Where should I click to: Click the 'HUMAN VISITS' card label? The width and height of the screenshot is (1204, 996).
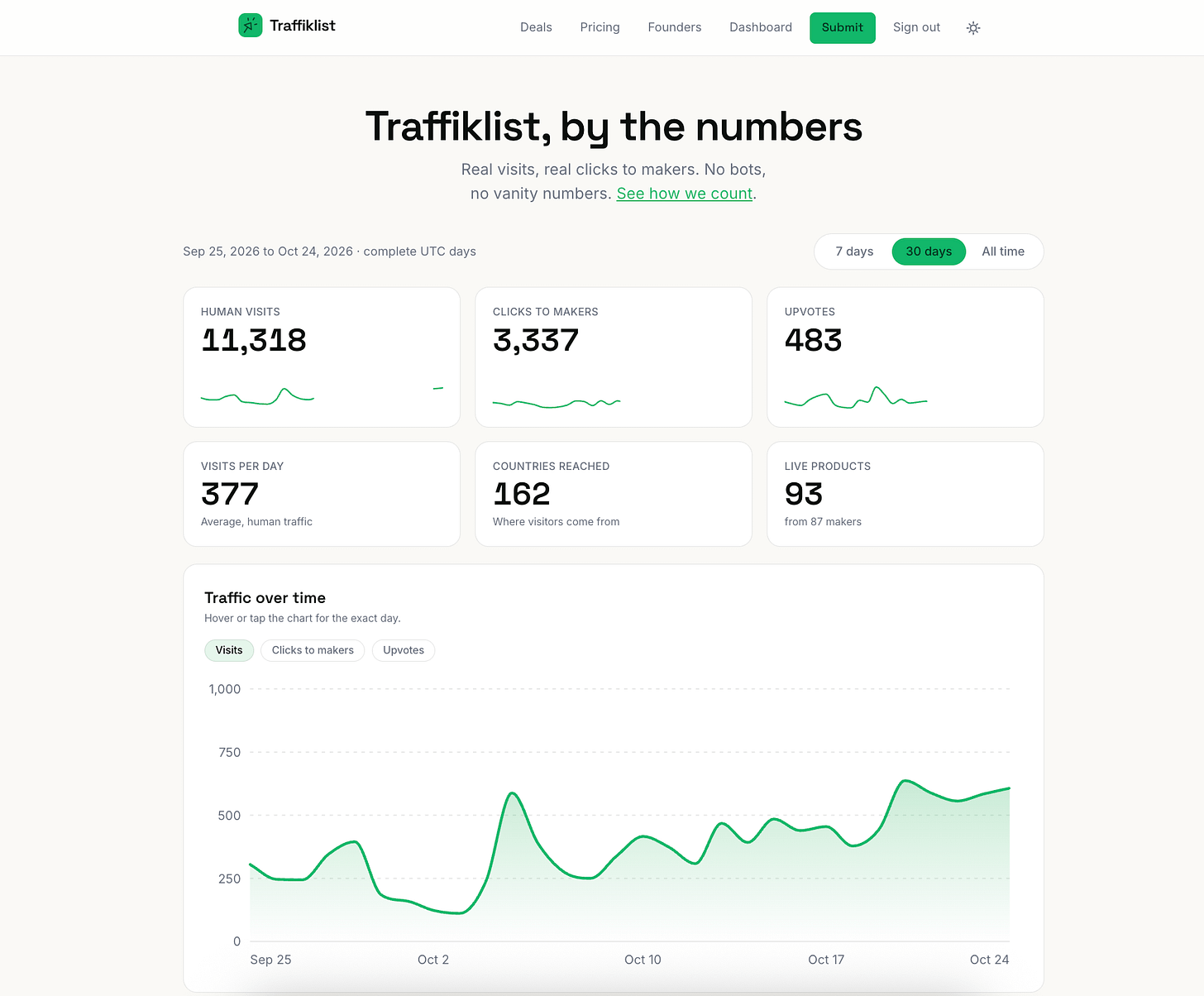point(241,312)
